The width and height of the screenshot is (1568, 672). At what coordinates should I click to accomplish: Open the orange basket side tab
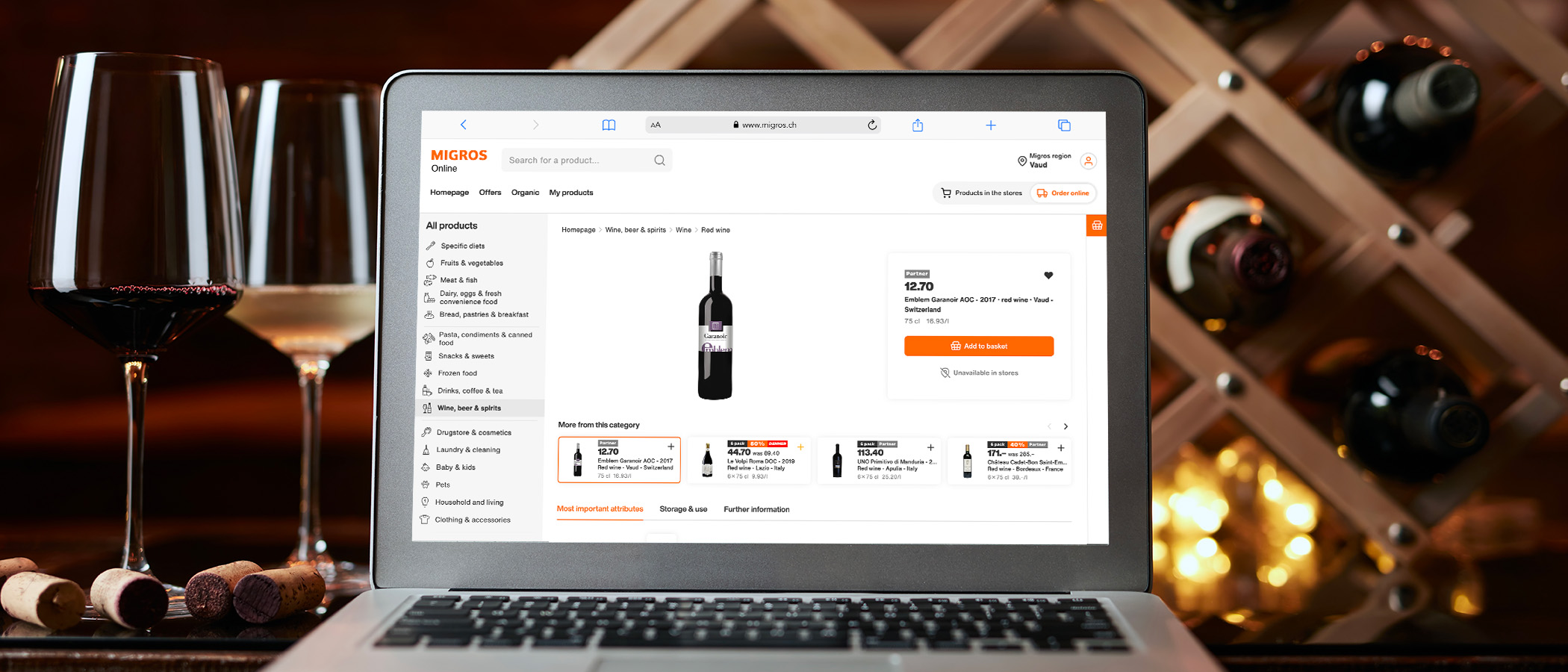[1096, 225]
